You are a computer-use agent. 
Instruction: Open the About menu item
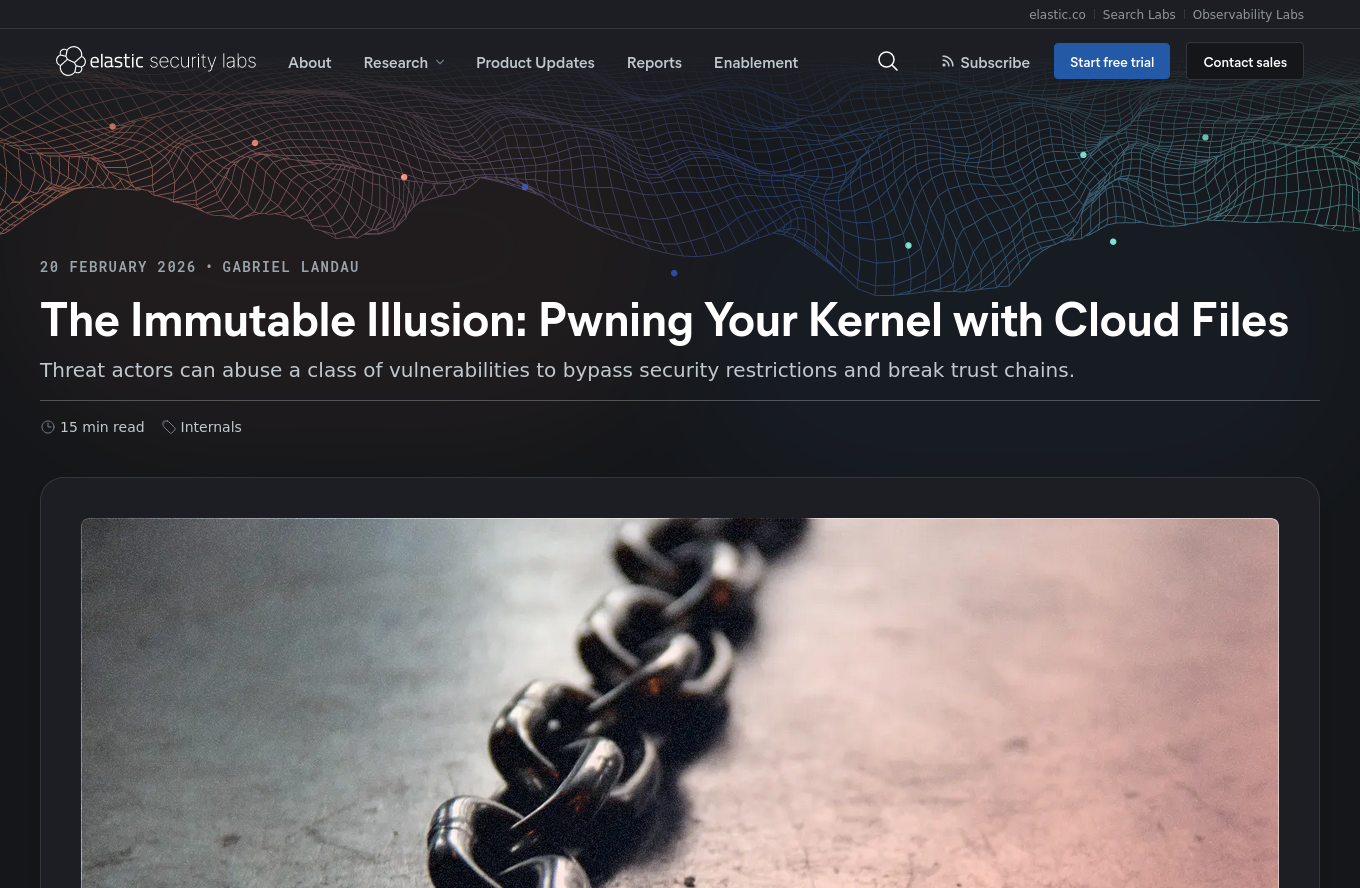310,62
